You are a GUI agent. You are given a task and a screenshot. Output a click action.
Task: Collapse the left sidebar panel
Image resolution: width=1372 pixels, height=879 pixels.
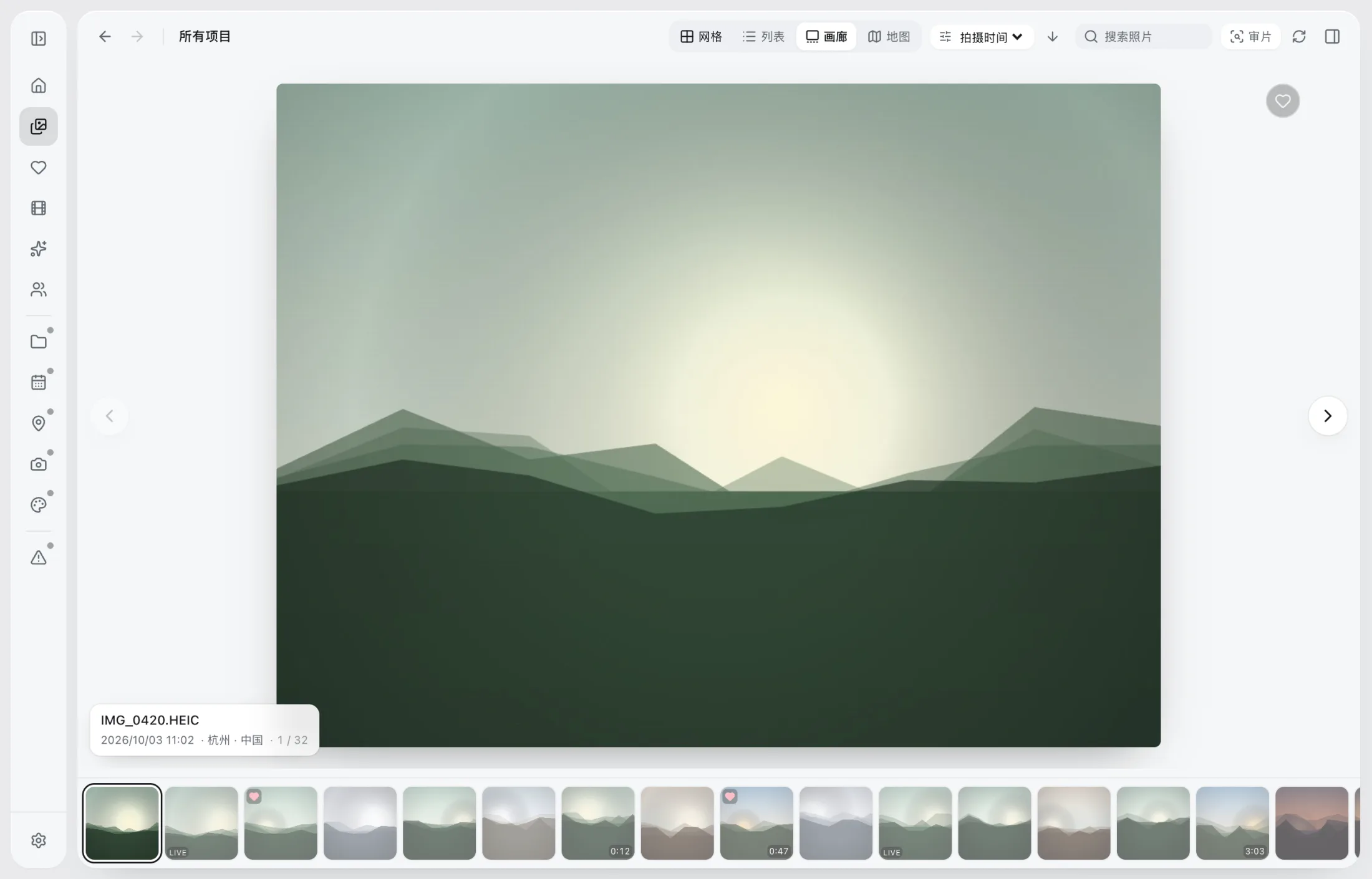coord(38,39)
